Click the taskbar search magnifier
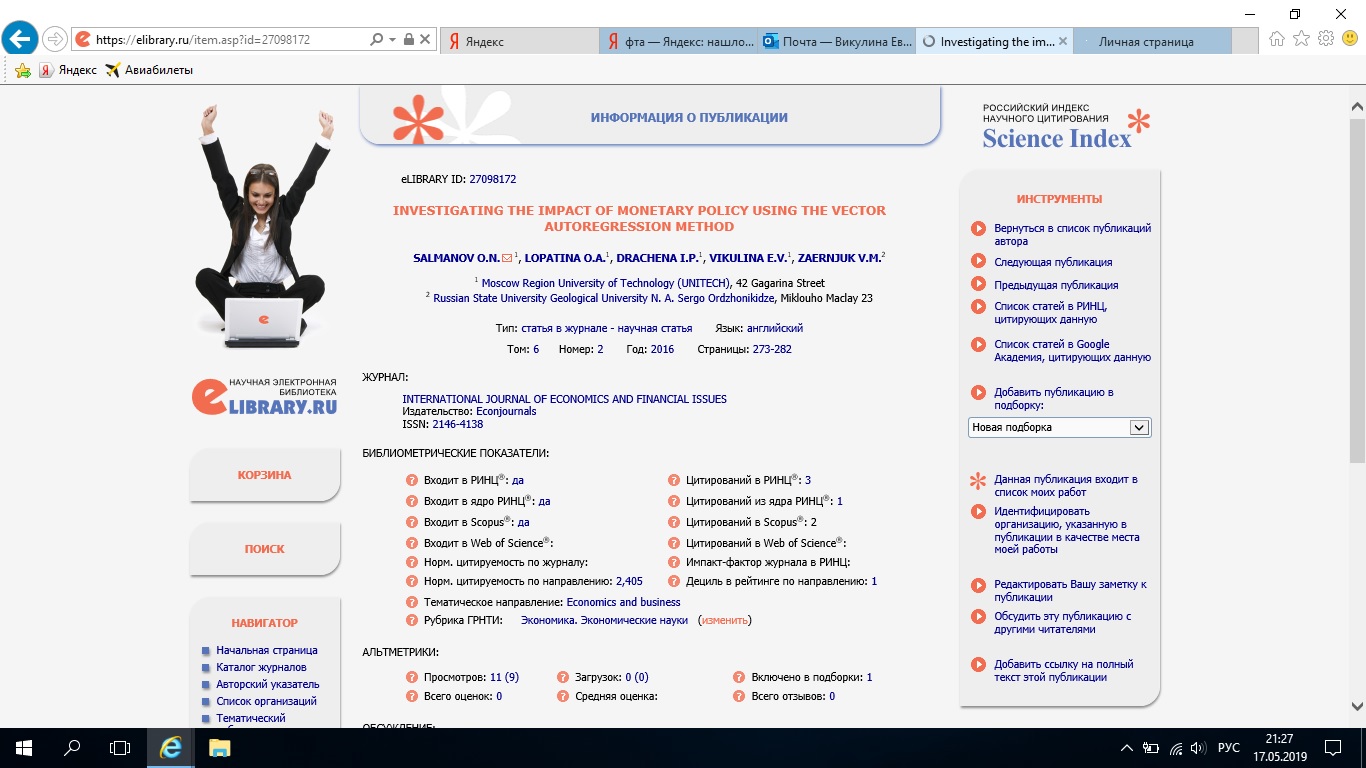 (71, 747)
